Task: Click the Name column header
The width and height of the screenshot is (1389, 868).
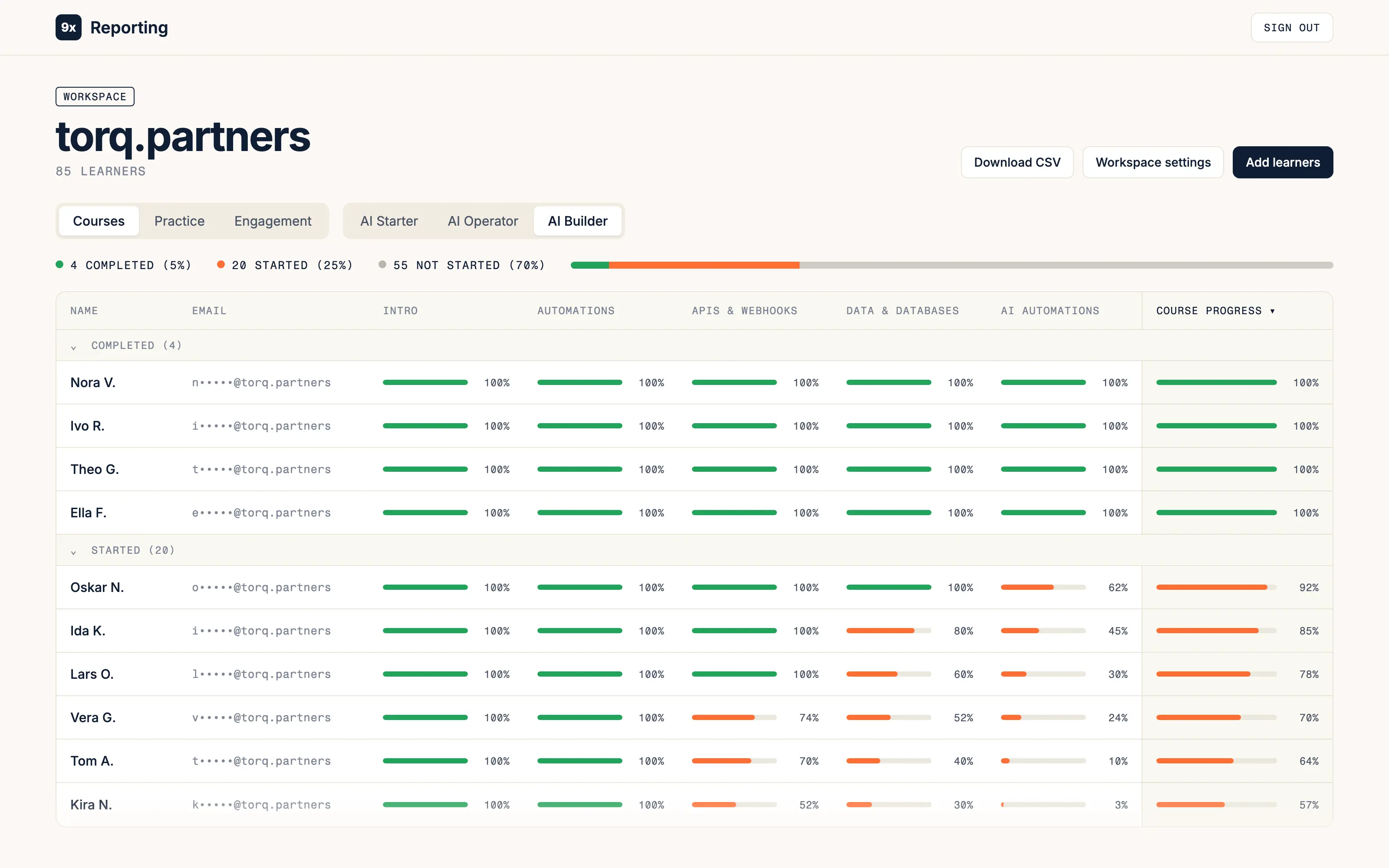Action: click(x=84, y=311)
